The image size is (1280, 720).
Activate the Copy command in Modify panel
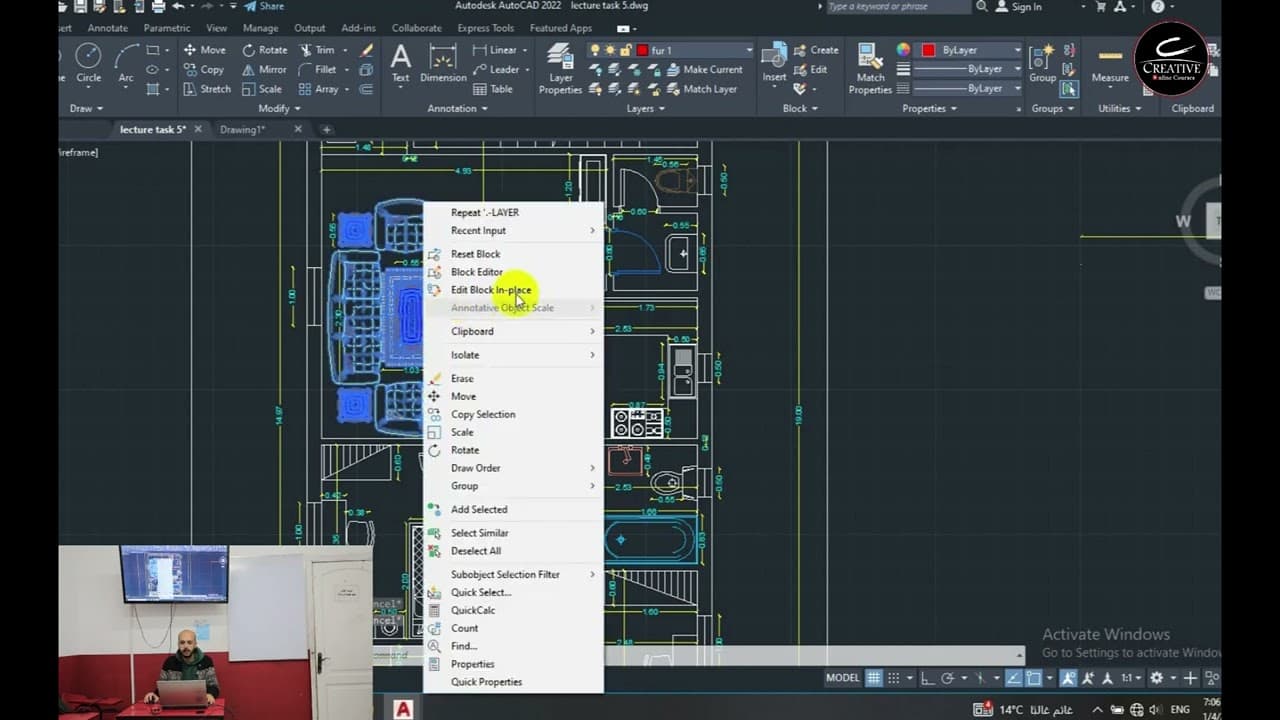(203, 70)
